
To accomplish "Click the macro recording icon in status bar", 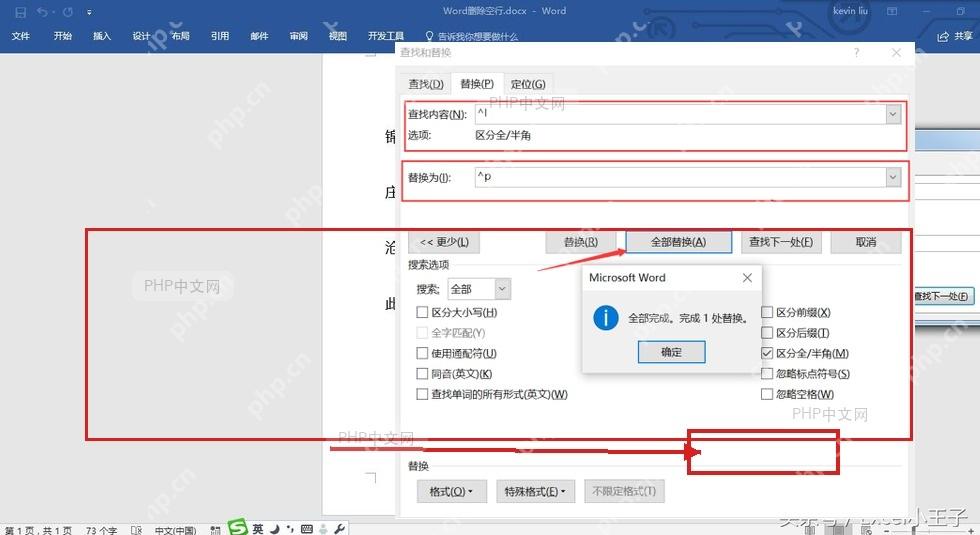I will [215, 530].
